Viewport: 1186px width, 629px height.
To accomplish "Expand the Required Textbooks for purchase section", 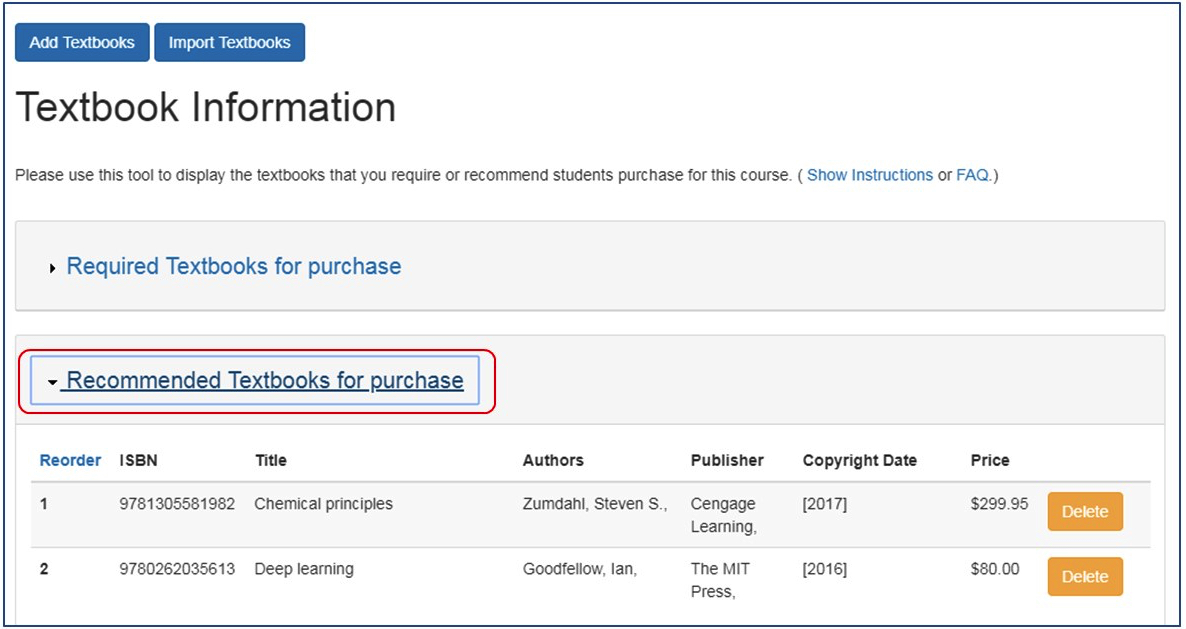I will (233, 267).
